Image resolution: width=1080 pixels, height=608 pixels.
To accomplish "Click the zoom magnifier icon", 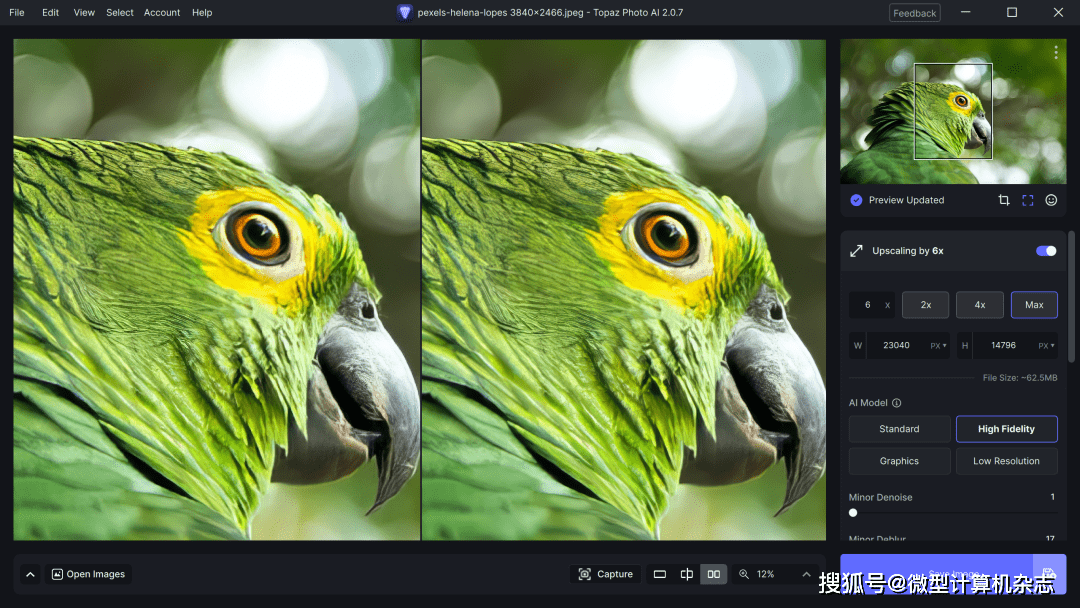I will pos(744,574).
